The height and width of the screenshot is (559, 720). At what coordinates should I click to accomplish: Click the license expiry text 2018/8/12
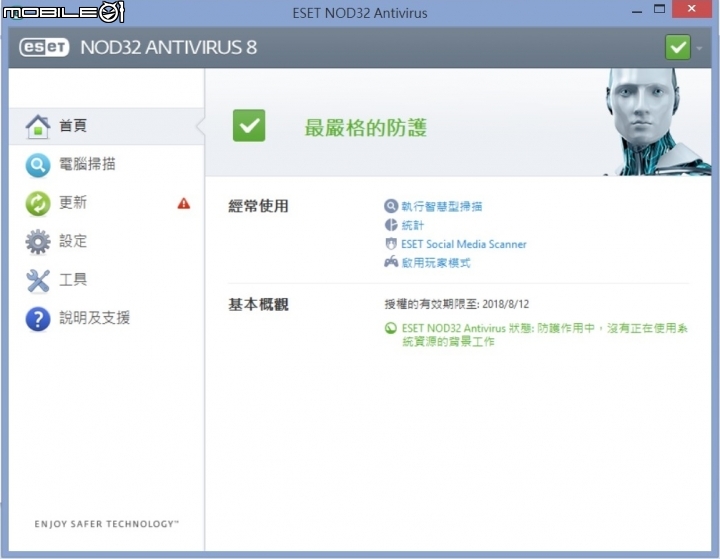tap(456, 304)
